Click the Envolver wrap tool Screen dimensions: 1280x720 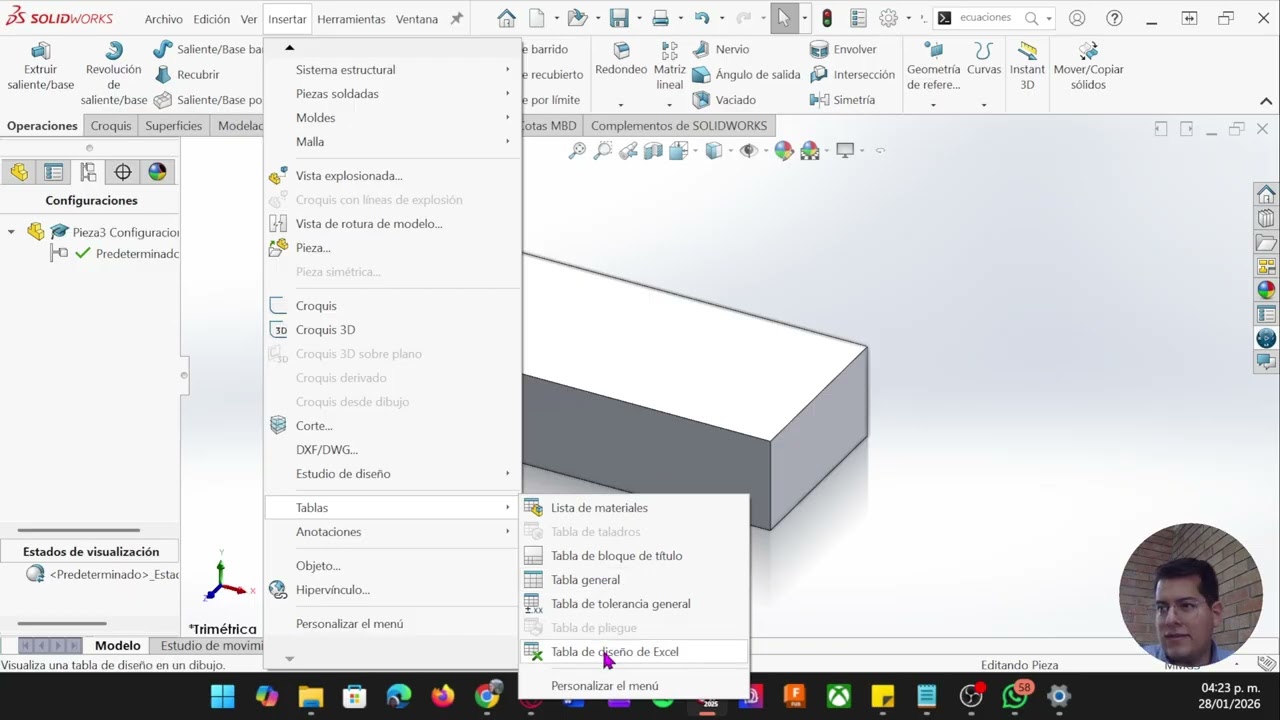(x=843, y=49)
